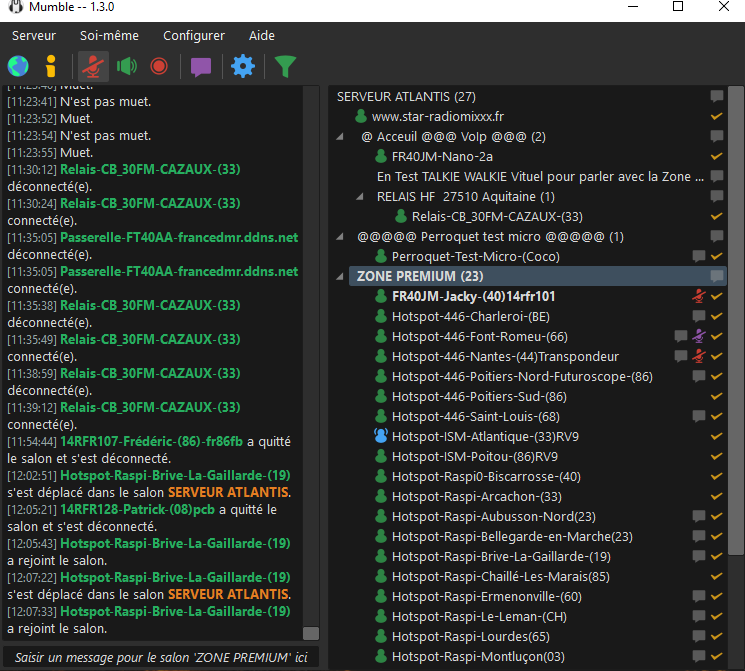Select Hotspot-446-Poitiers-Nord-Futuroscope-(86) user
Screen dimensions: 745x671
pyautogui.click(x=522, y=377)
